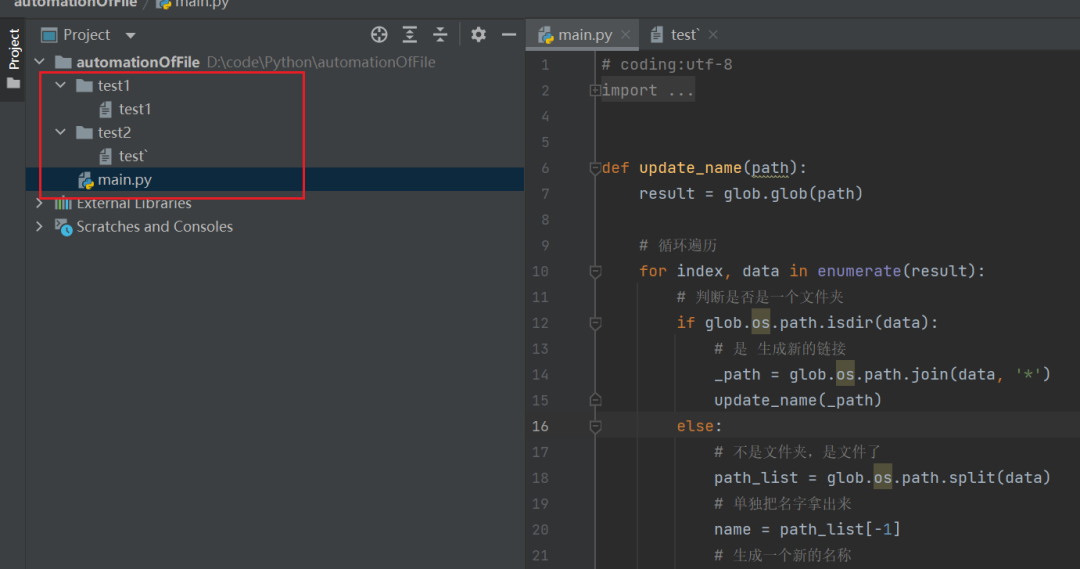
Task: Open the test` file inside test2
Action: click(x=133, y=156)
